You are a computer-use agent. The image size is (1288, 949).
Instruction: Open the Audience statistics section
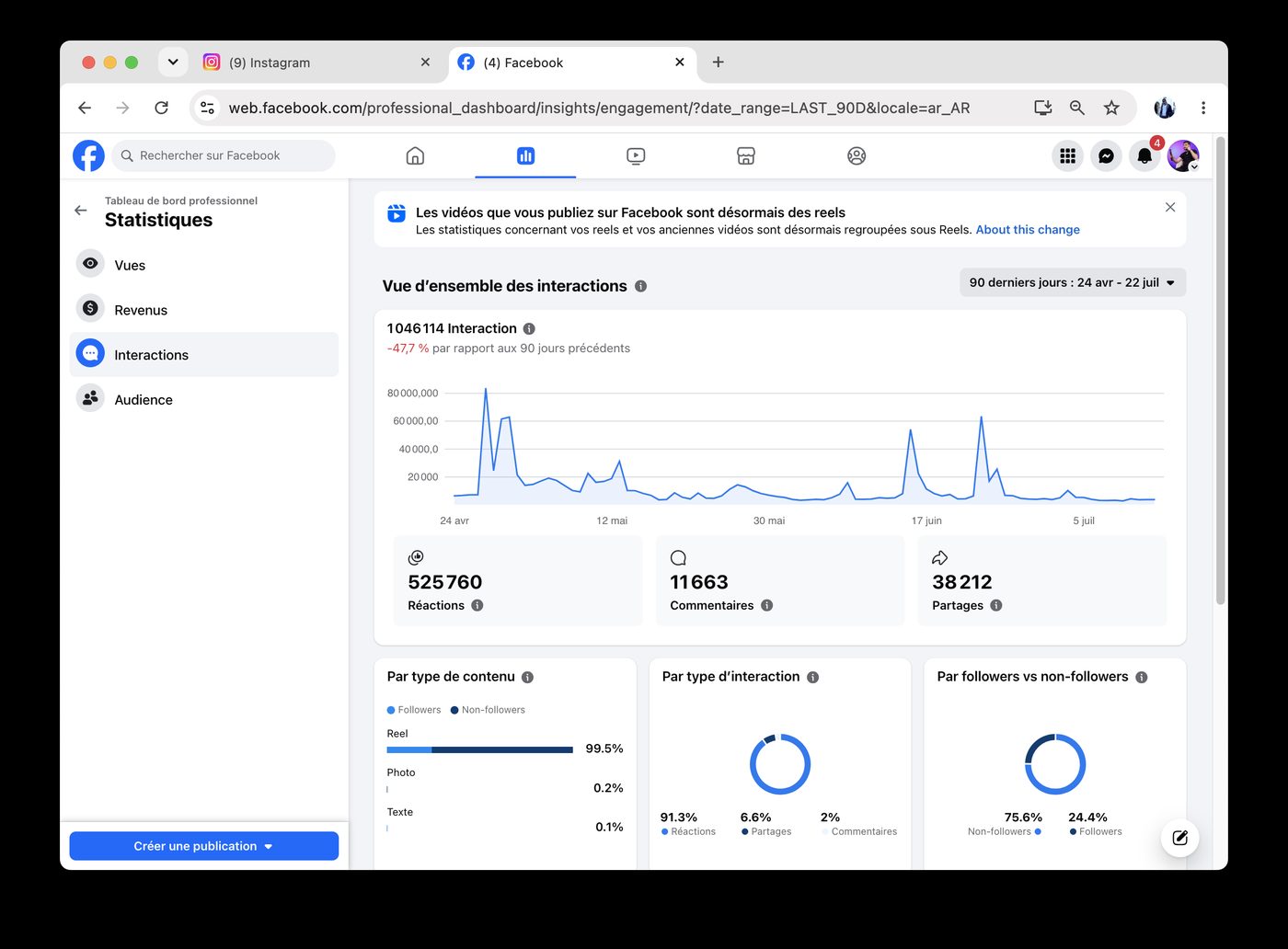(x=204, y=399)
